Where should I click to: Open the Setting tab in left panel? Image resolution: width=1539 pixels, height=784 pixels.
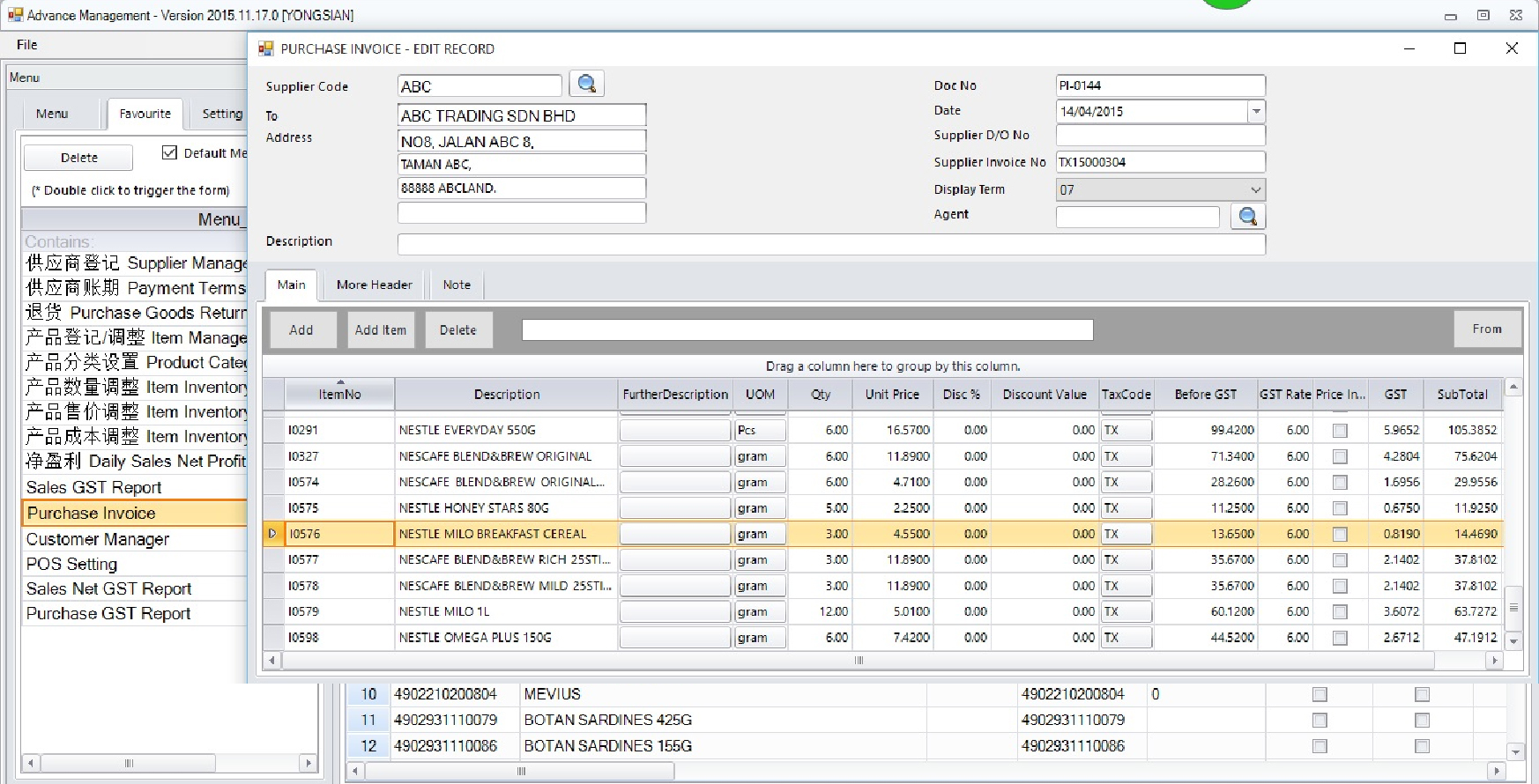(x=221, y=114)
